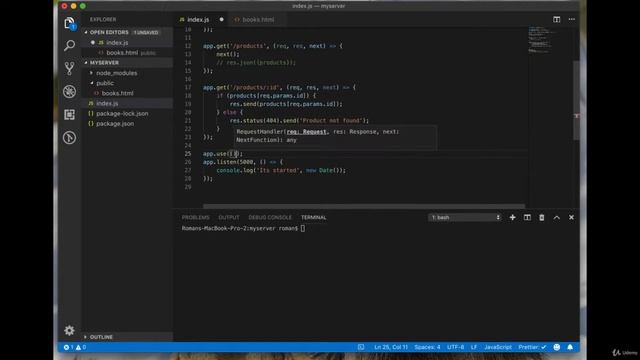Image resolution: width=640 pixels, height=360 pixels.
Task: Click the unsaved dot on index.js tab
Action: tap(222, 19)
